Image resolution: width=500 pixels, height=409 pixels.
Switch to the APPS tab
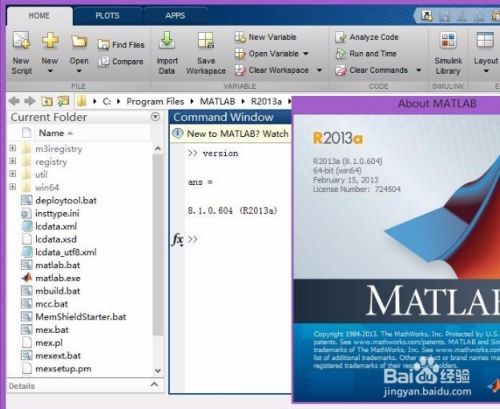pos(175,15)
